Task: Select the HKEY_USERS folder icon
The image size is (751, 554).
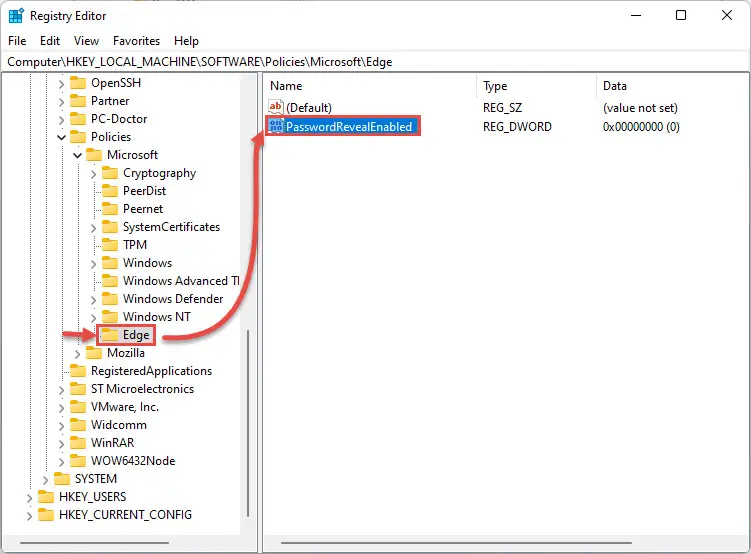Action: [46, 497]
